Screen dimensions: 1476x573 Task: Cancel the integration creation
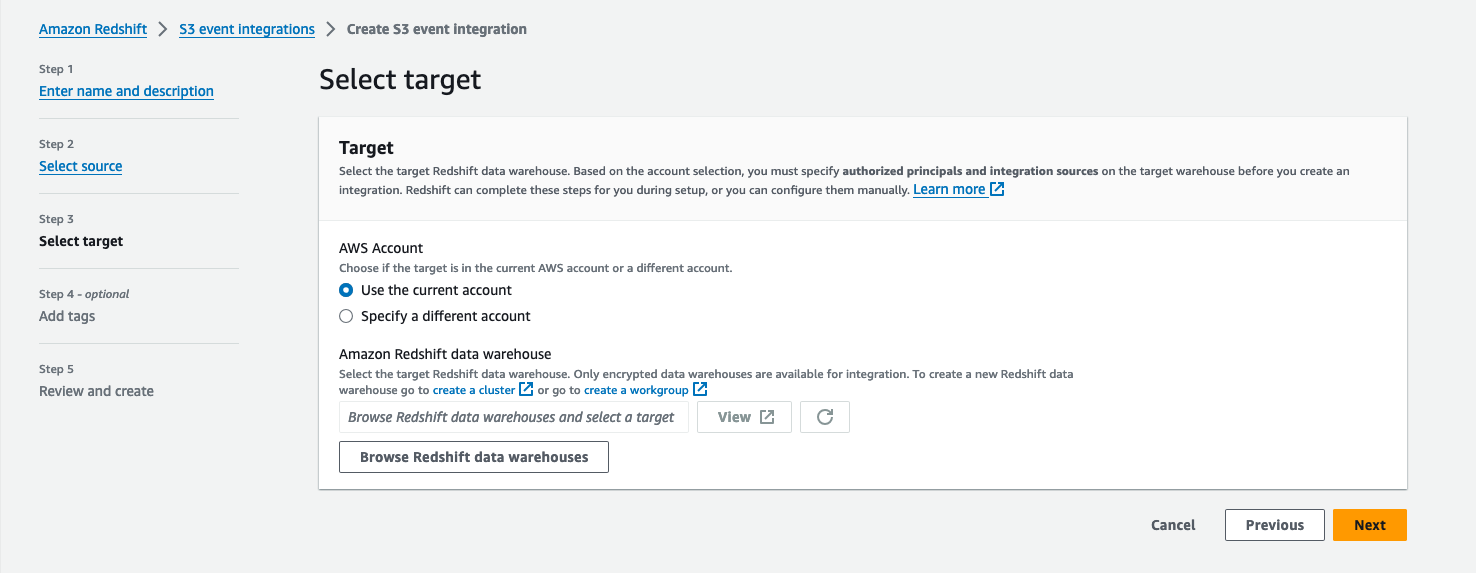point(1173,525)
